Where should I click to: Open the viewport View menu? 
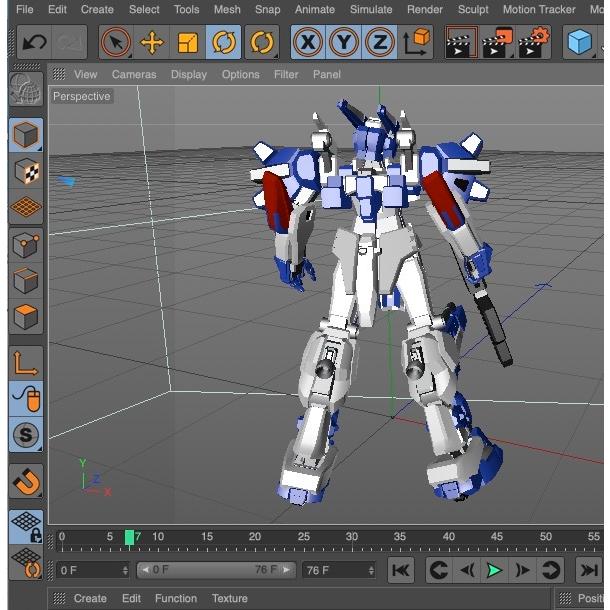pos(86,74)
